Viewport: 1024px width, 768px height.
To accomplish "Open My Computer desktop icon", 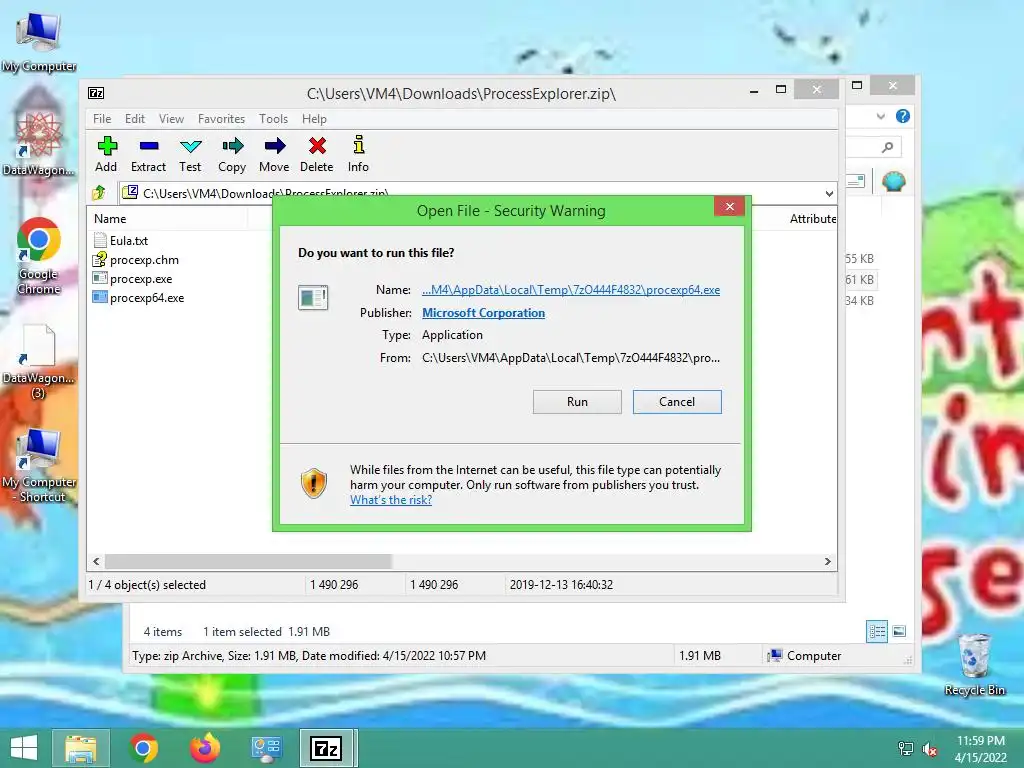I will pos(39,41).
